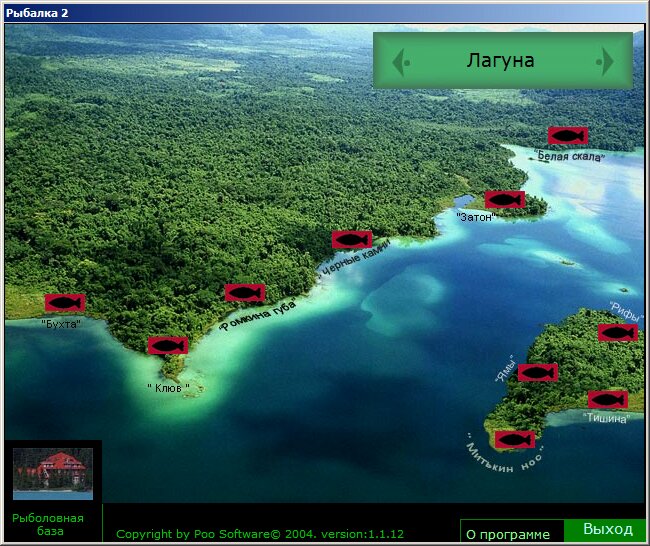Click the fish marker beside "Ямы"
Viewport: 650px width, 546px height.
(537, 372)
